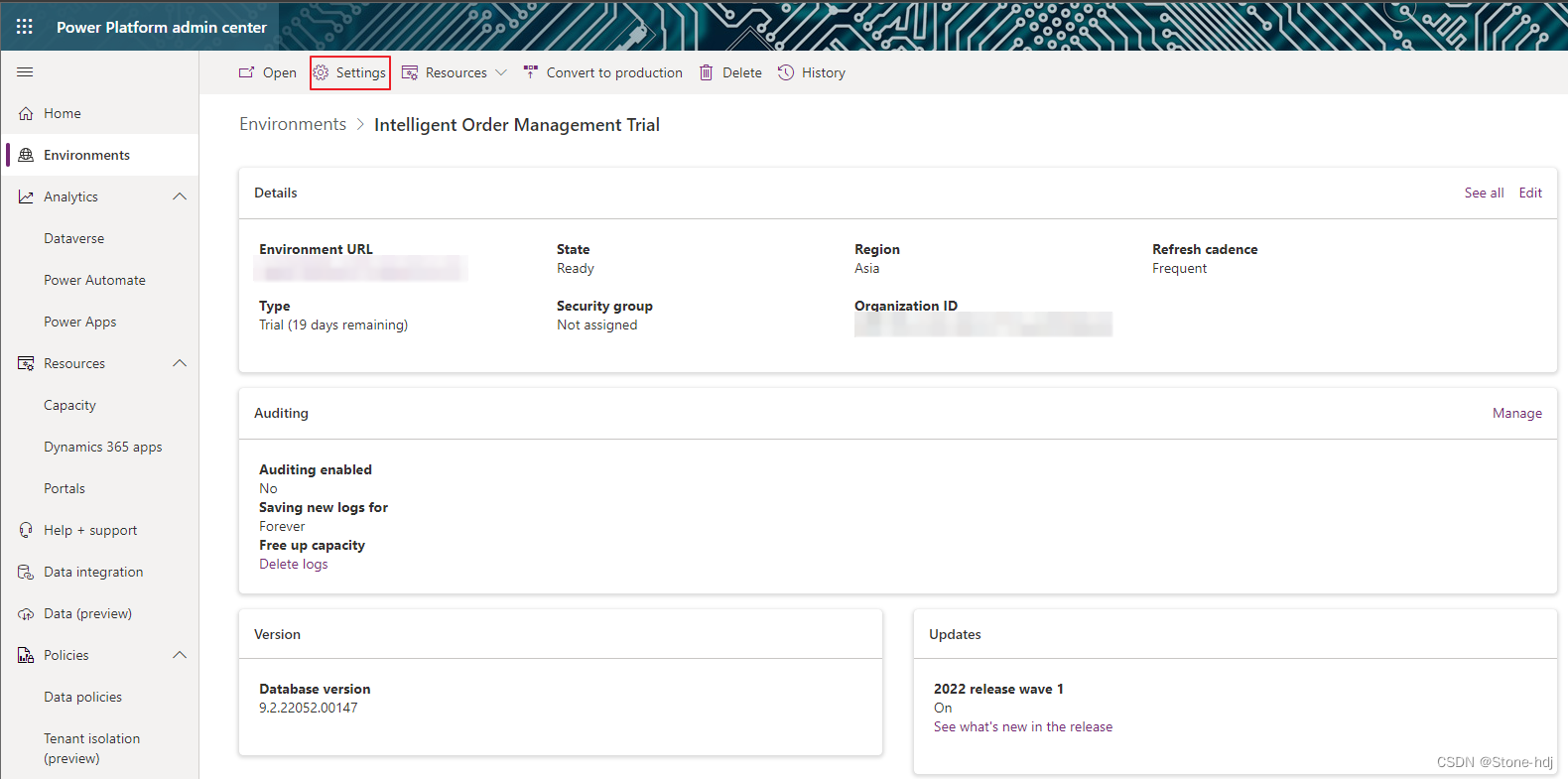
Task: Click the Trial (19 days remaining) text
Action: (x=333, y=325)
